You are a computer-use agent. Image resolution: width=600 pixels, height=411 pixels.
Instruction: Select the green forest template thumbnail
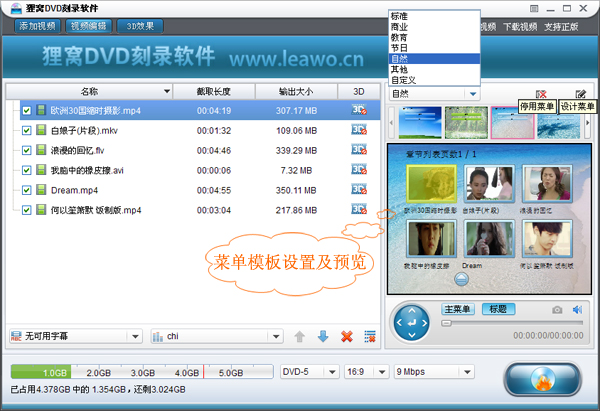point(466,122)
